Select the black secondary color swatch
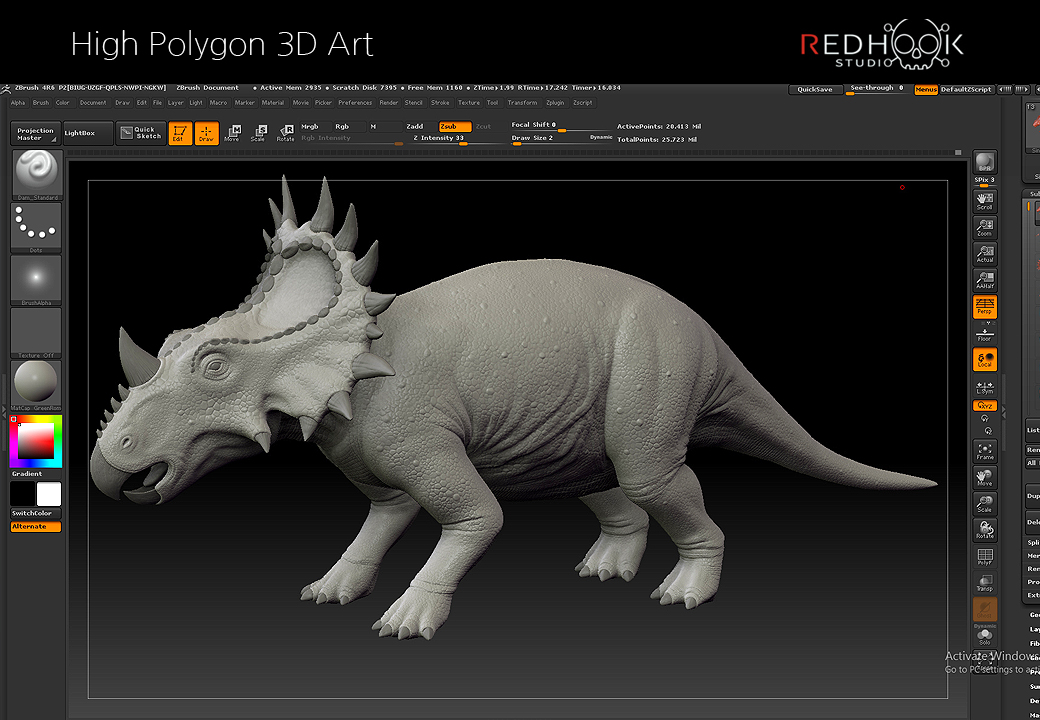The width and height of the screenshot is (1040, 720). tap(23, 494)
